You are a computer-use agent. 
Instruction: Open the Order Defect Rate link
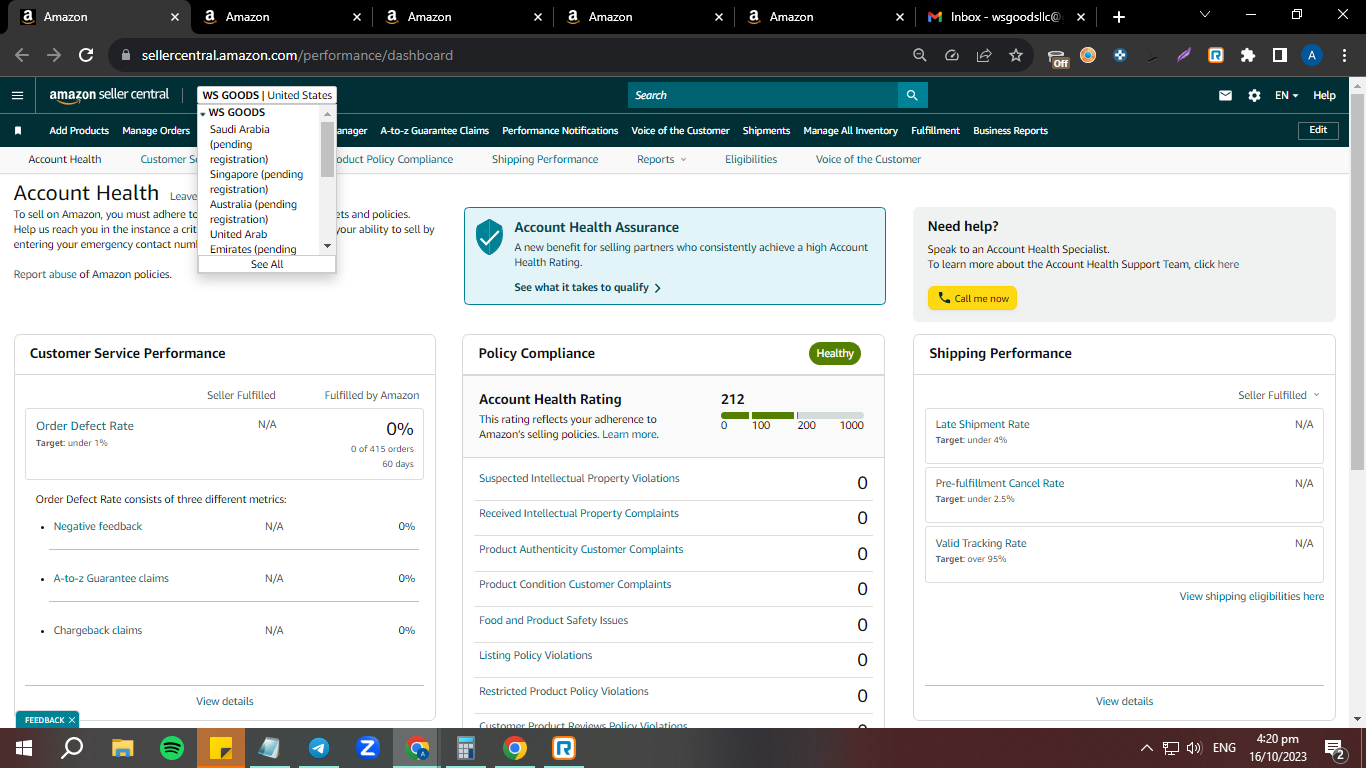coord(85,426)
